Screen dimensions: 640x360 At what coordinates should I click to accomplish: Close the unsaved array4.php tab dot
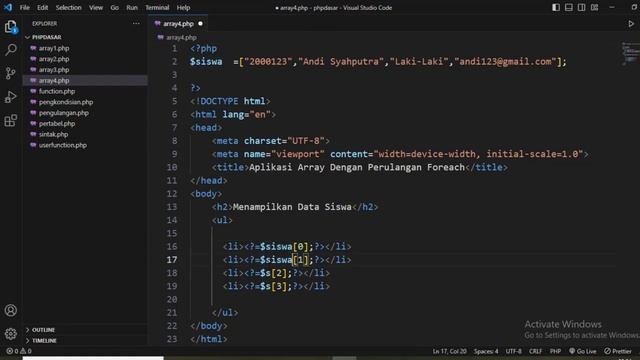tap(200, 24)
